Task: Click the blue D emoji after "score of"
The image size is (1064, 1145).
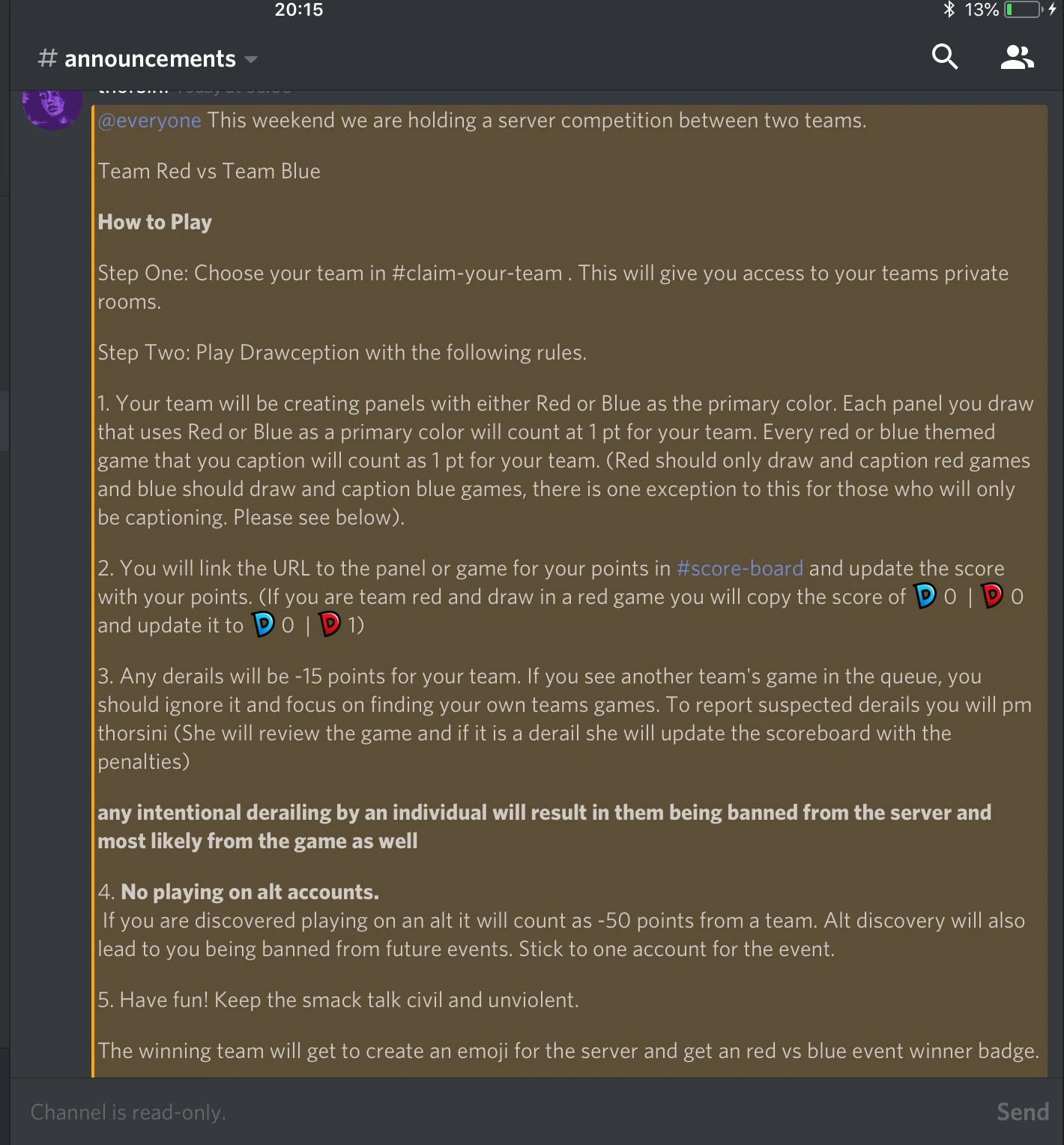Action: click(x=925, y=596)
